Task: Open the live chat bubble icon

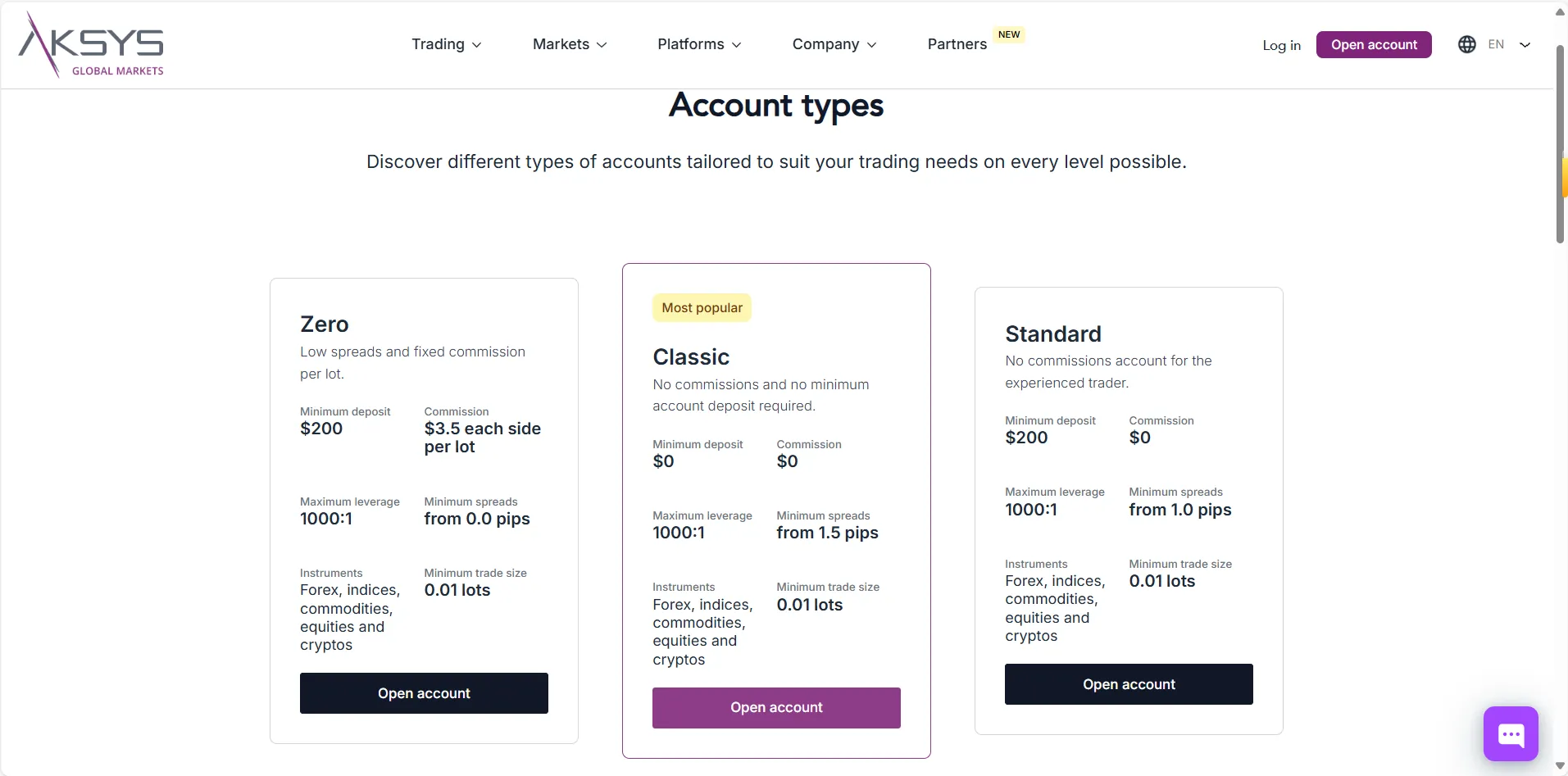Action: point(1511,734)
